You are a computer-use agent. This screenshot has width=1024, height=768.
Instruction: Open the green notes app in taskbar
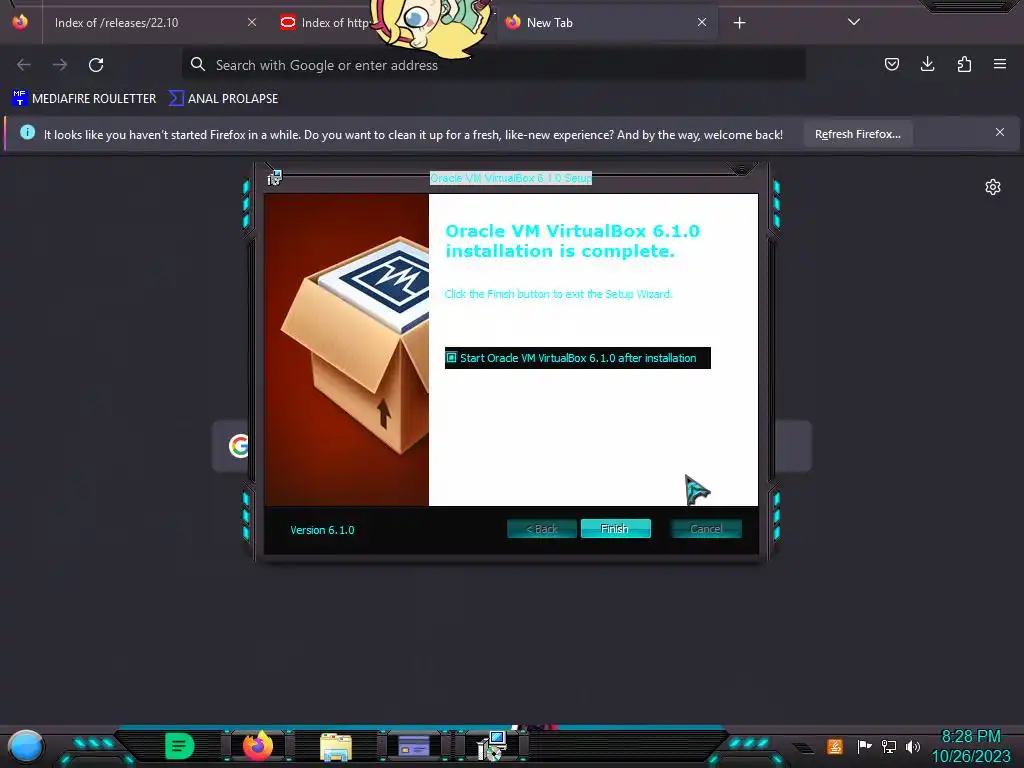click(180, 746)
